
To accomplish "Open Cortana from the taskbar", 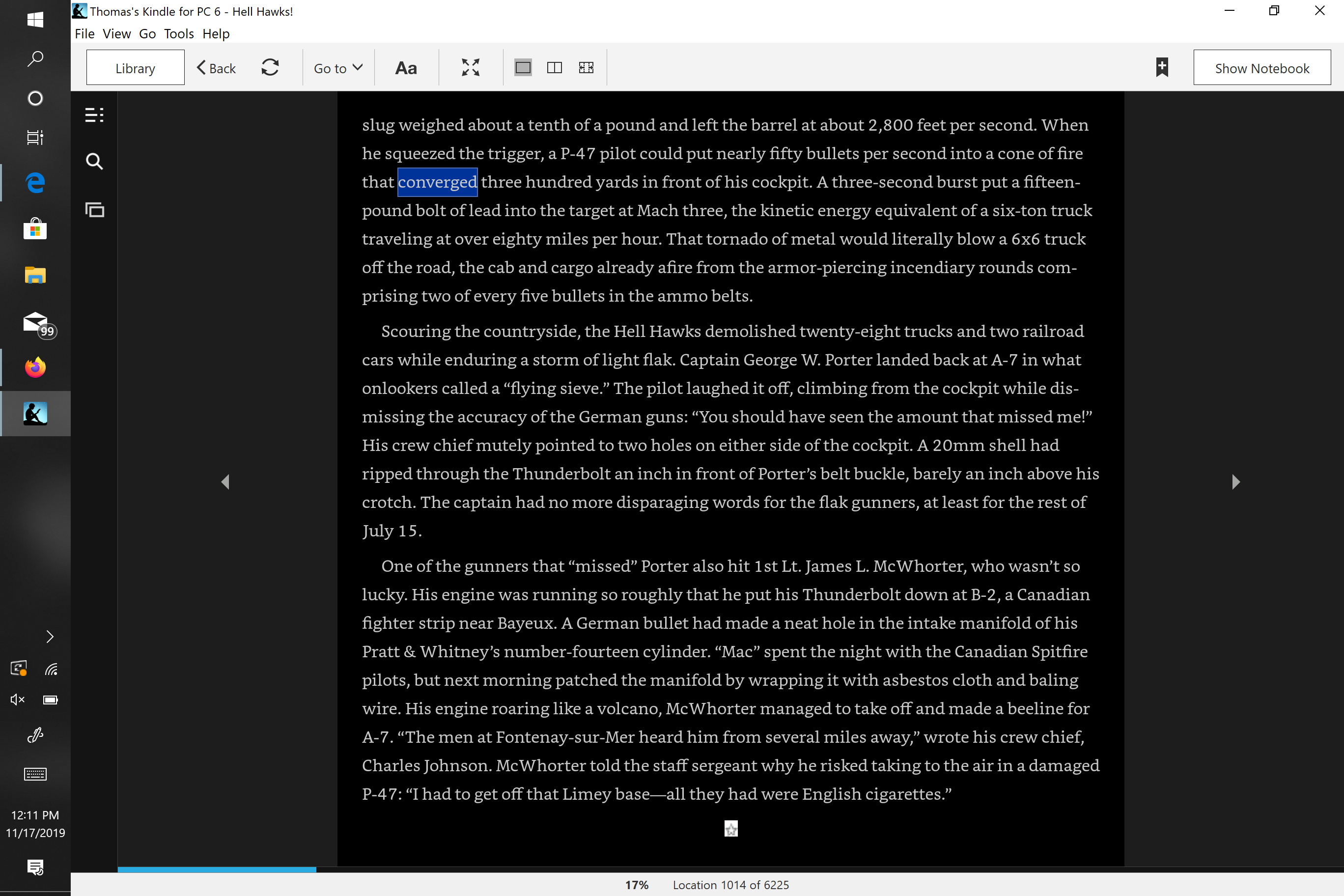I will coord(35,98).
